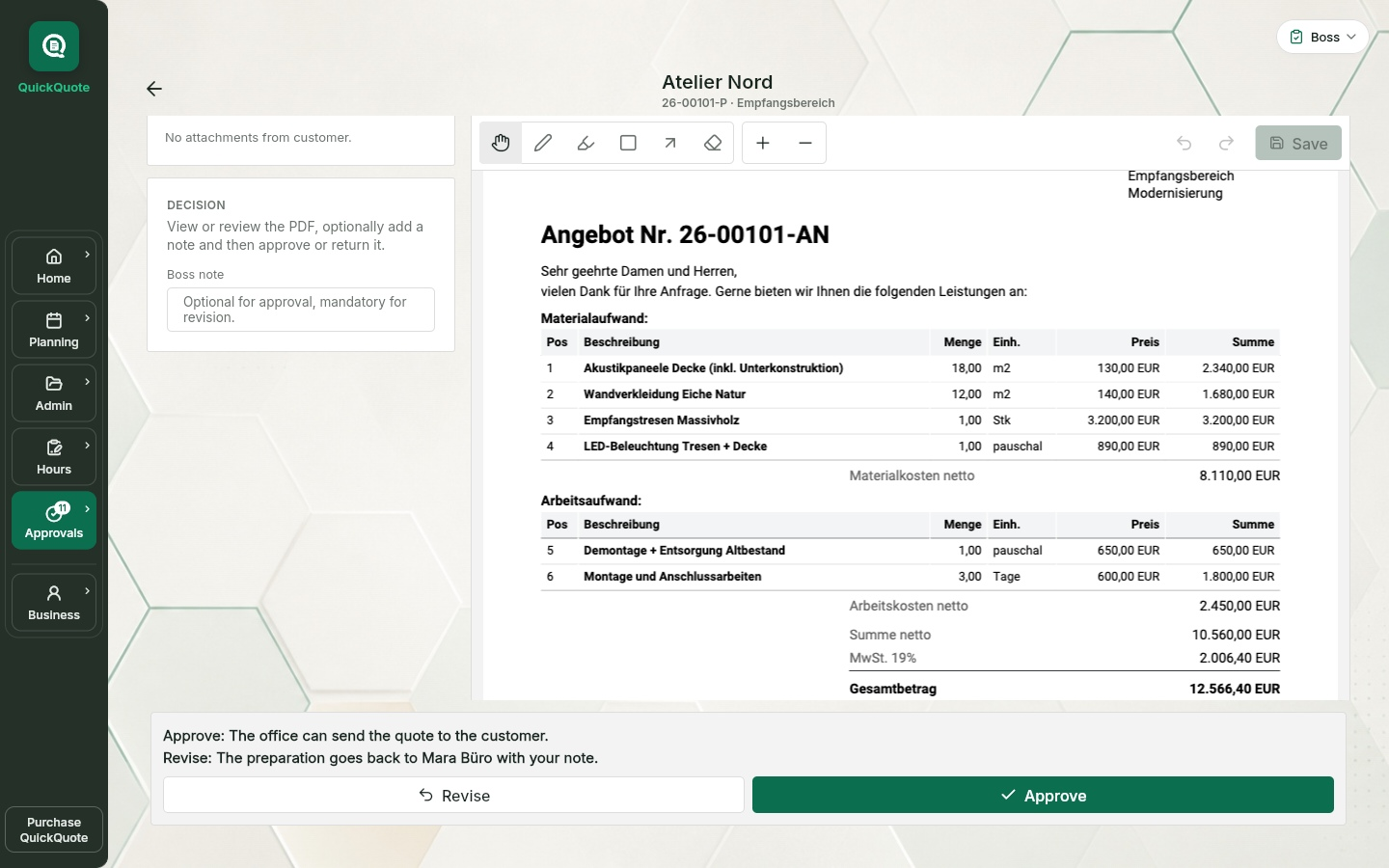Expand the Planning submenu chevron
1389x868 pixels.
[88, 318]
